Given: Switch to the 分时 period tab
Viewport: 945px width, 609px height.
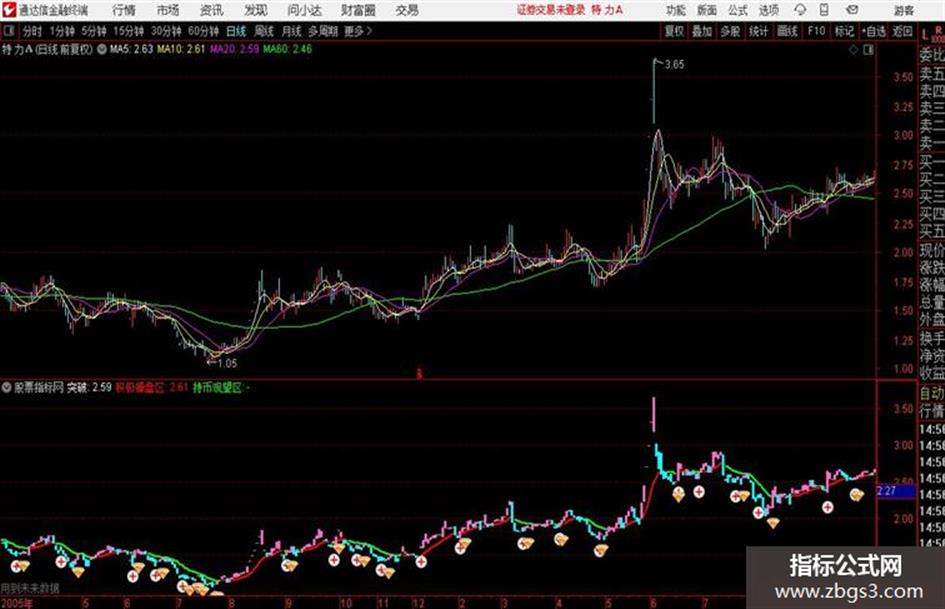Looking at the screenshot, I should tap(33, 31).
